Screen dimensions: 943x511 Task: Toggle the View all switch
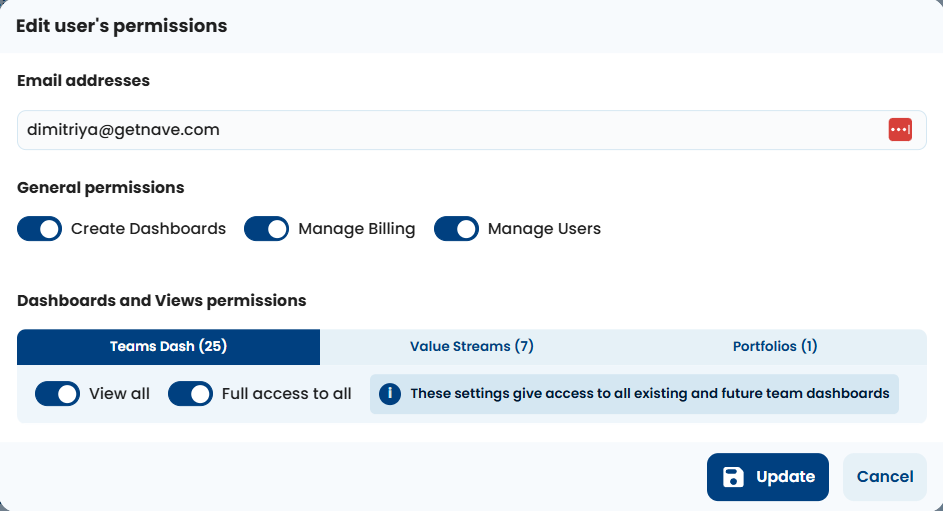coord(57,394)
